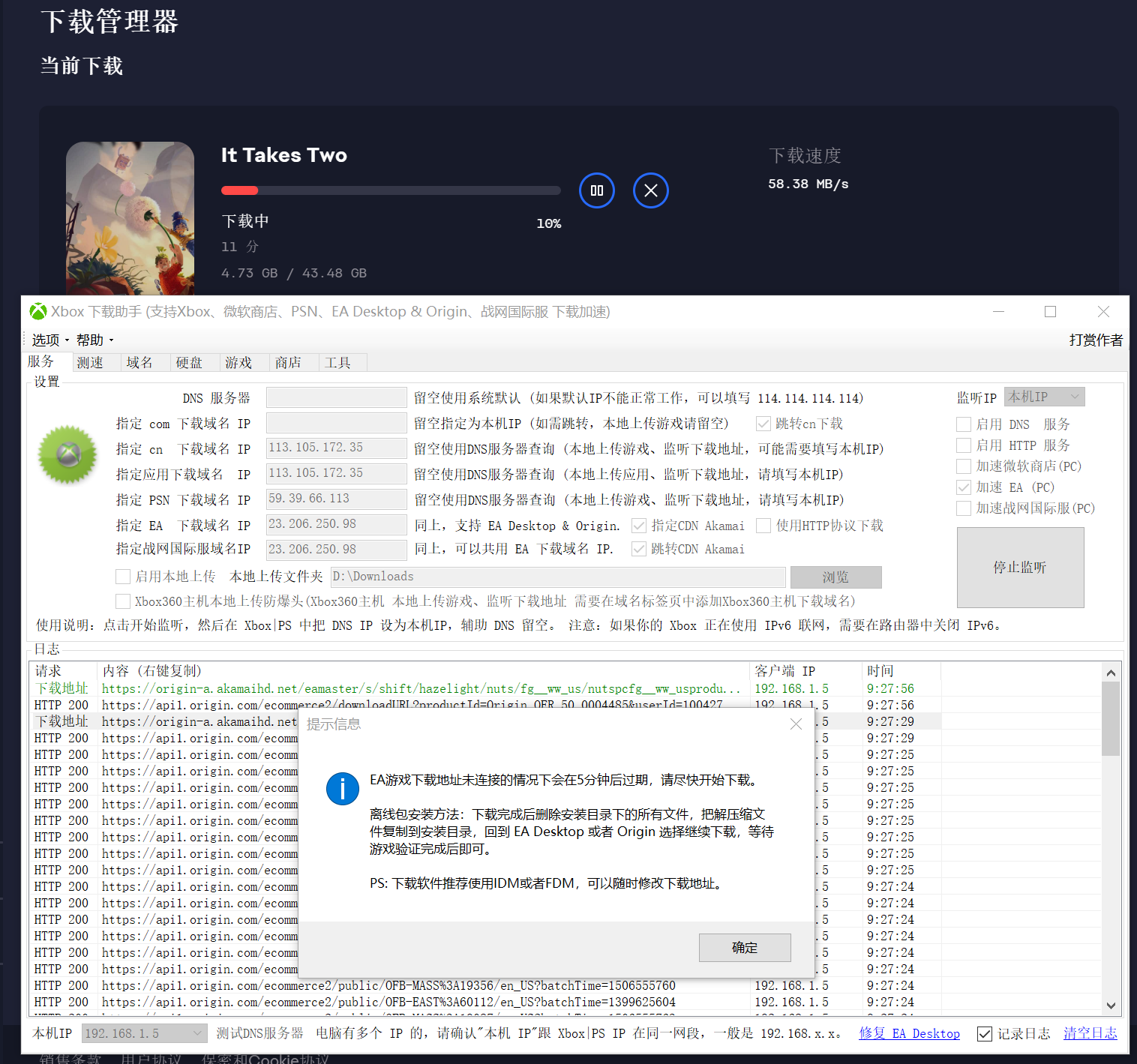Click the It Takes Two download progress bar
The image size is (1137, 1064).
tap(391, 190)
